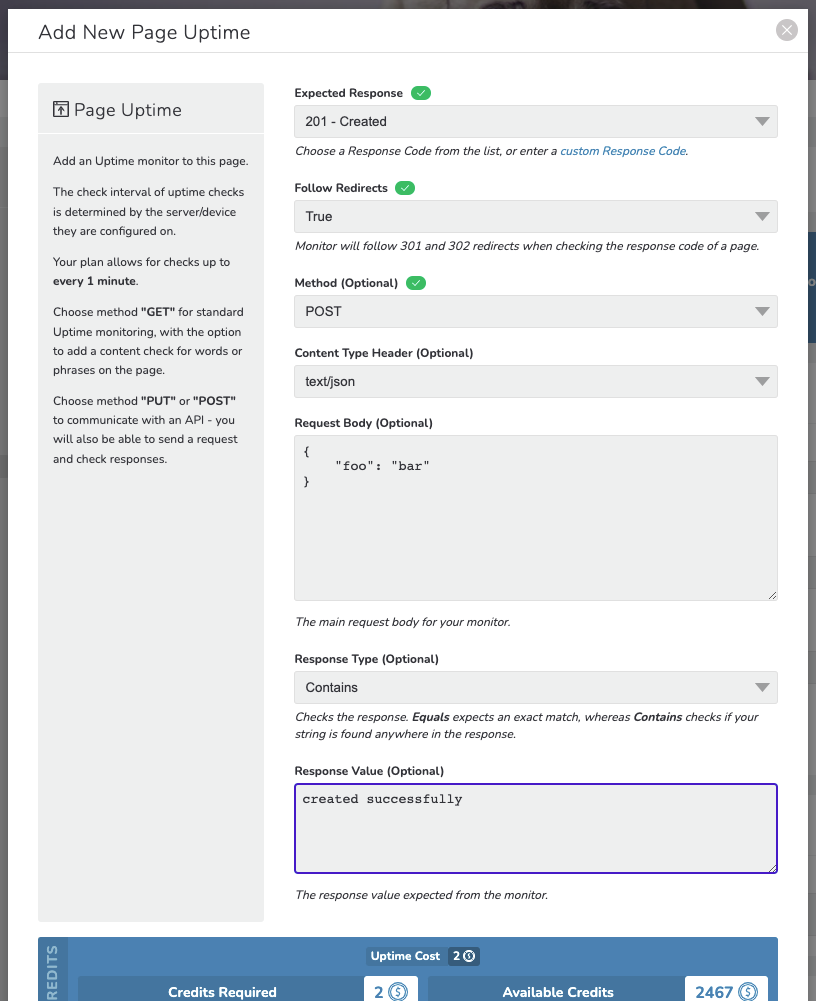Viewport: 816px width, 1001px height.
Task: Open the Method dropdown showing POST
Action: (536, 312)
